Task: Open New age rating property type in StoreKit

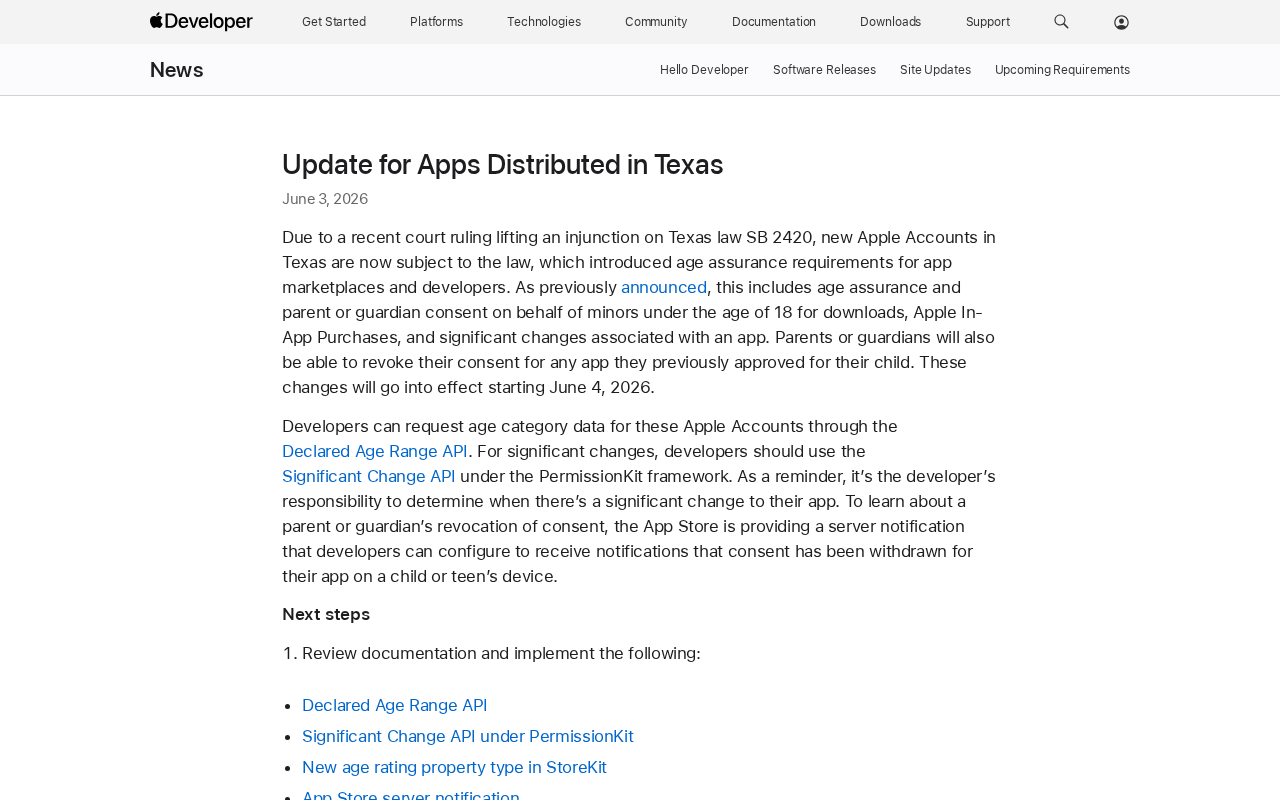Action: tap(454, 767)
